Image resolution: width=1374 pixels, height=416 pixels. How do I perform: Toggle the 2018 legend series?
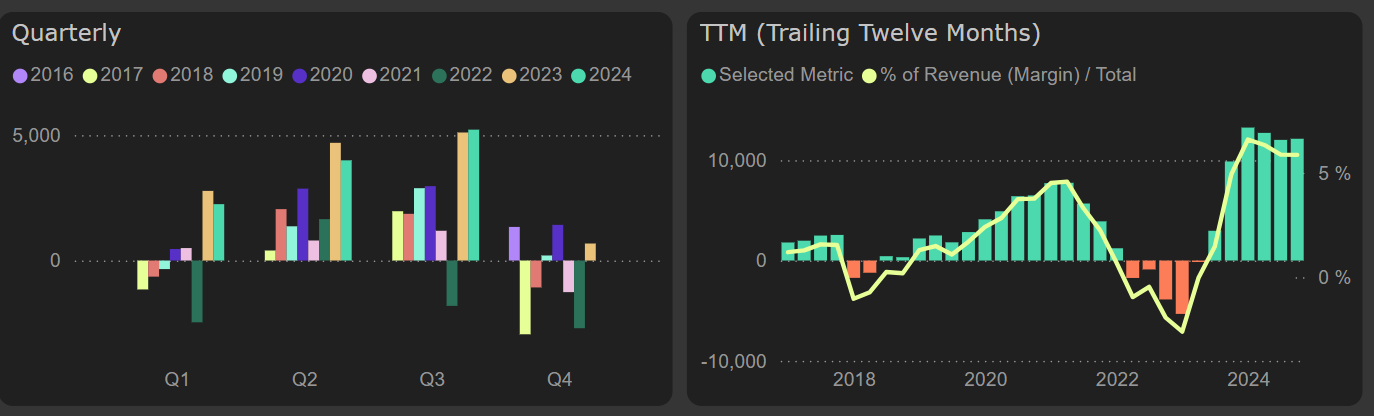click(182, 75)
